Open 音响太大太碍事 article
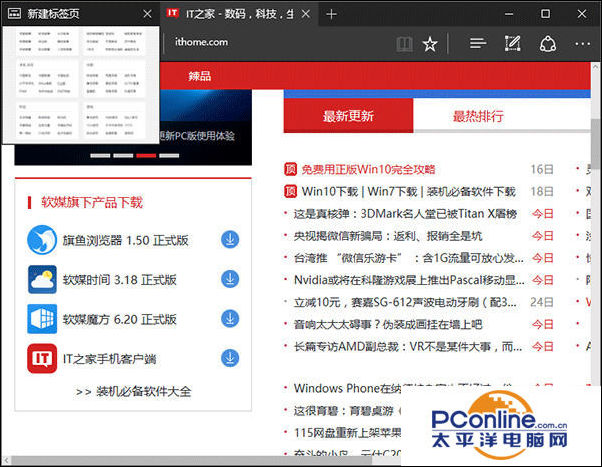This screenshot has width=602, height=467. [x=388, y=325]
